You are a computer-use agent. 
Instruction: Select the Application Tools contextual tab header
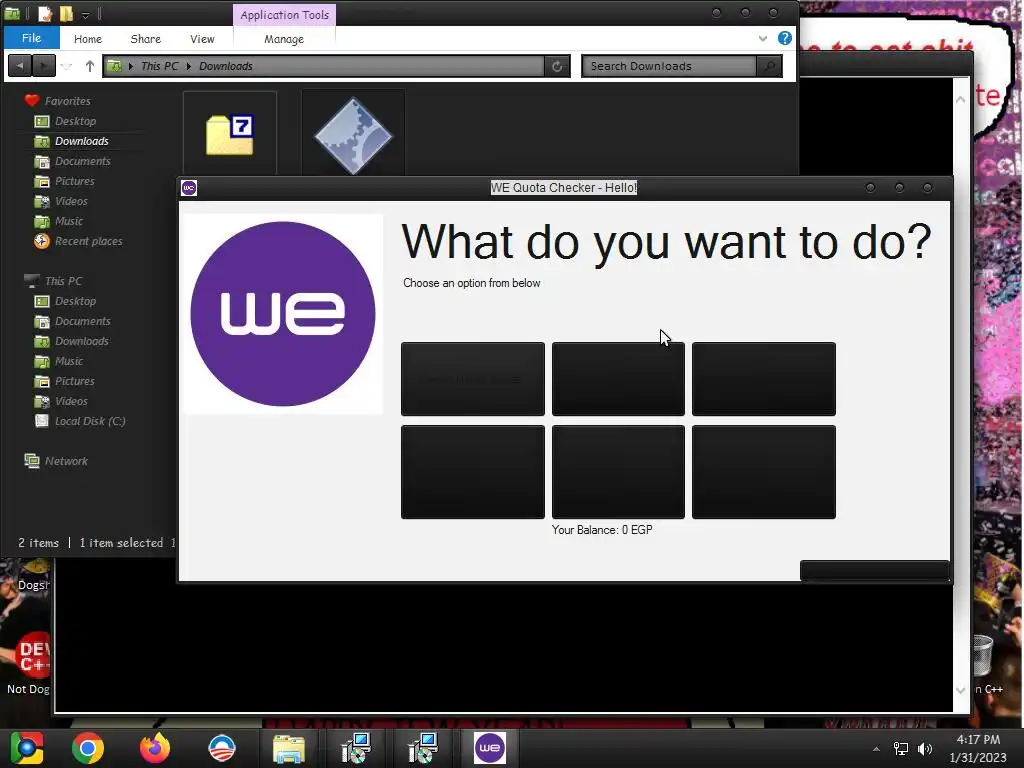click(x=284, y=14)
